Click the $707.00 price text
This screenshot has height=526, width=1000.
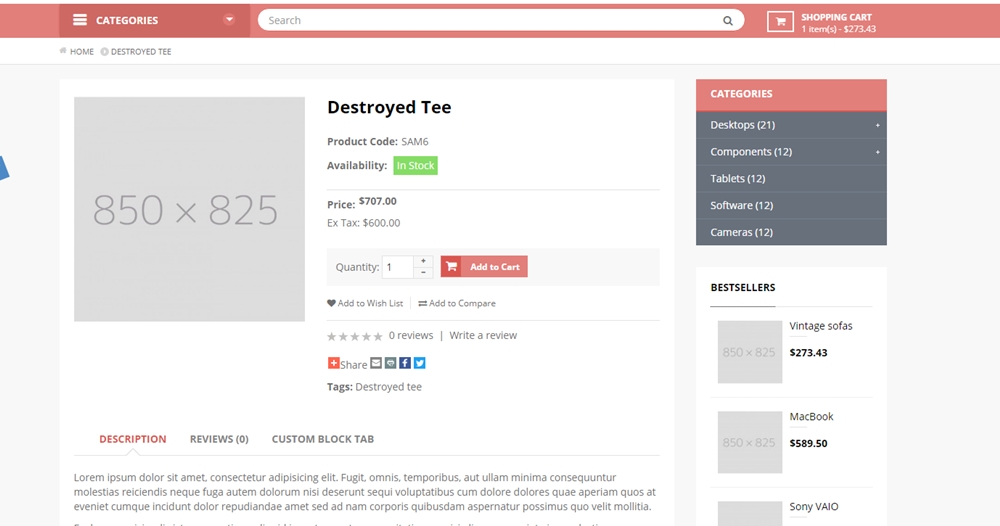tap(378, 201)
